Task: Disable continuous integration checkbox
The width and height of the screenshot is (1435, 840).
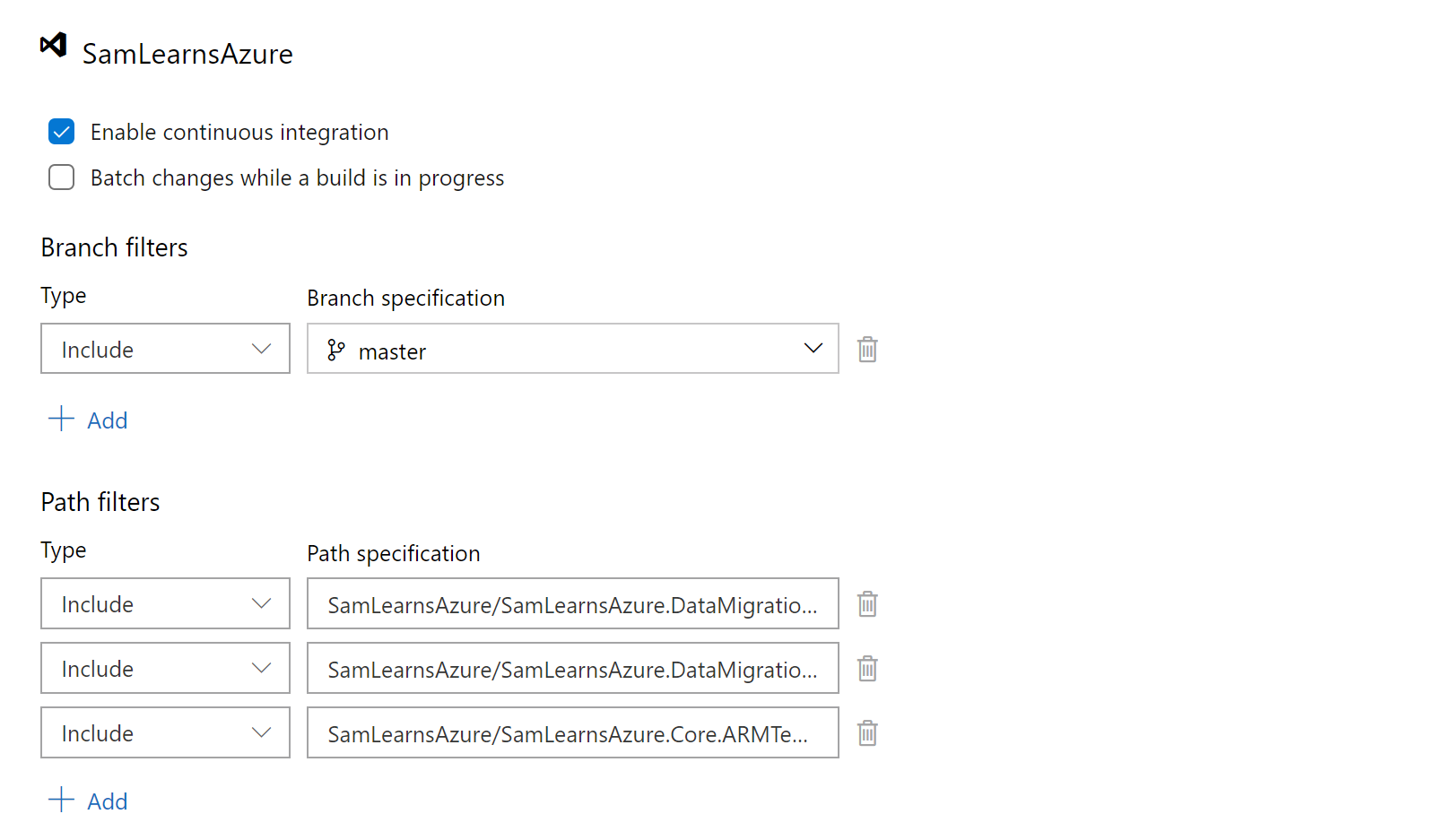Action: 61,132
